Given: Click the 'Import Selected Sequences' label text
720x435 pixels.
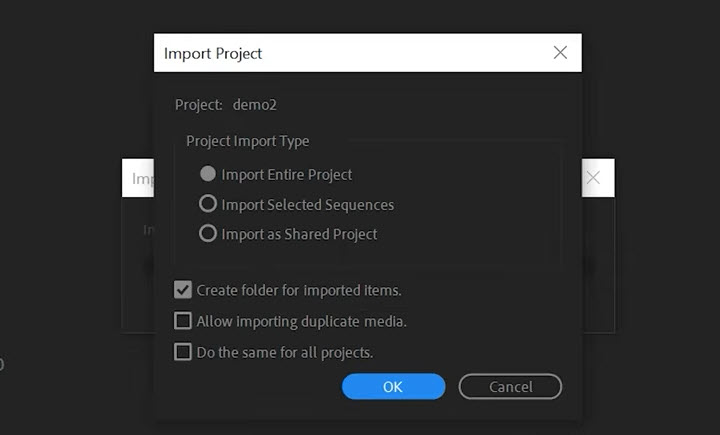Looking at the screenshot, I should click(x=308, y=204).
